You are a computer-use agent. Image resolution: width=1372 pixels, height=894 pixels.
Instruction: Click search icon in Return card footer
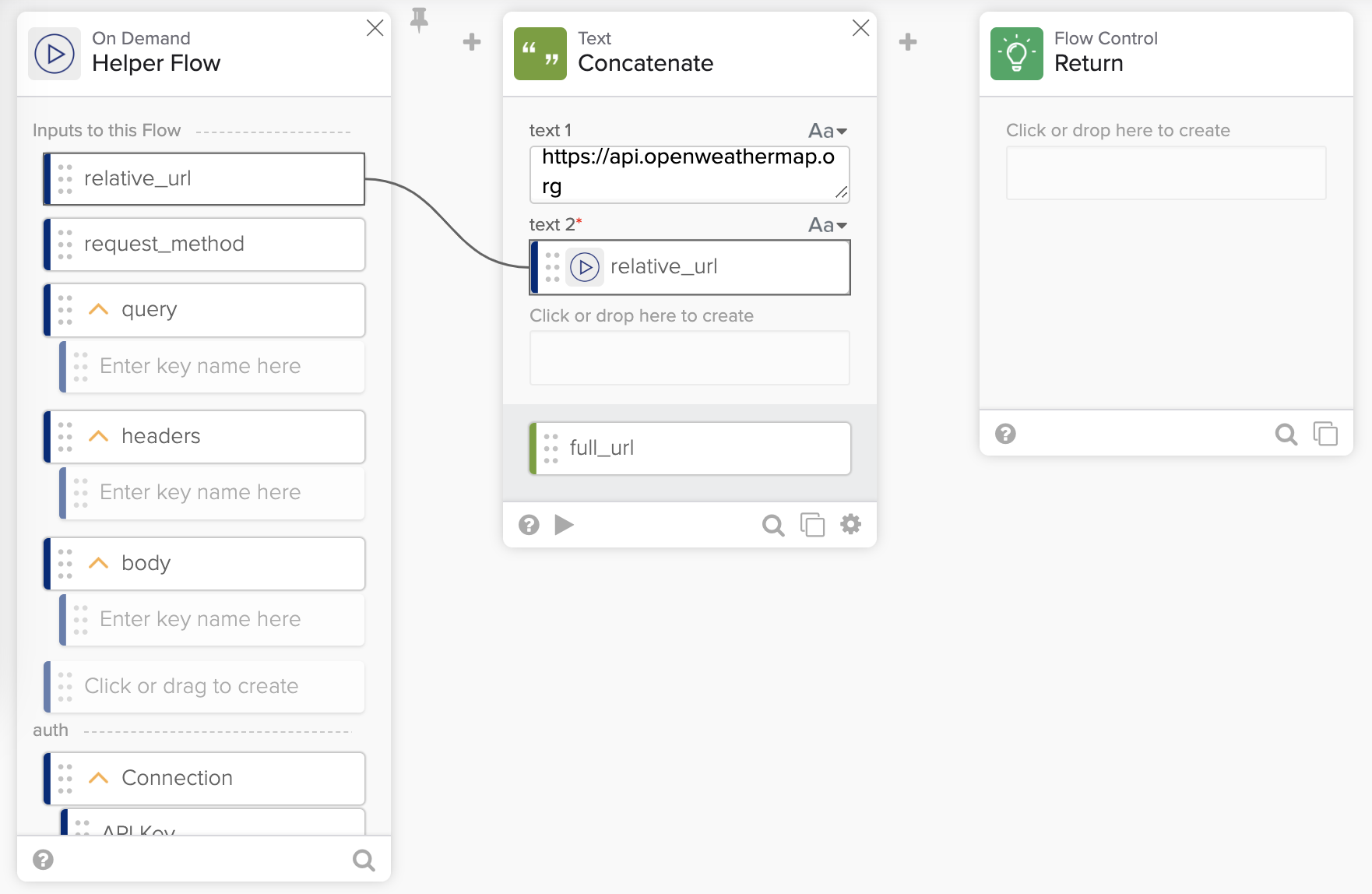[x=1286, y=434]
